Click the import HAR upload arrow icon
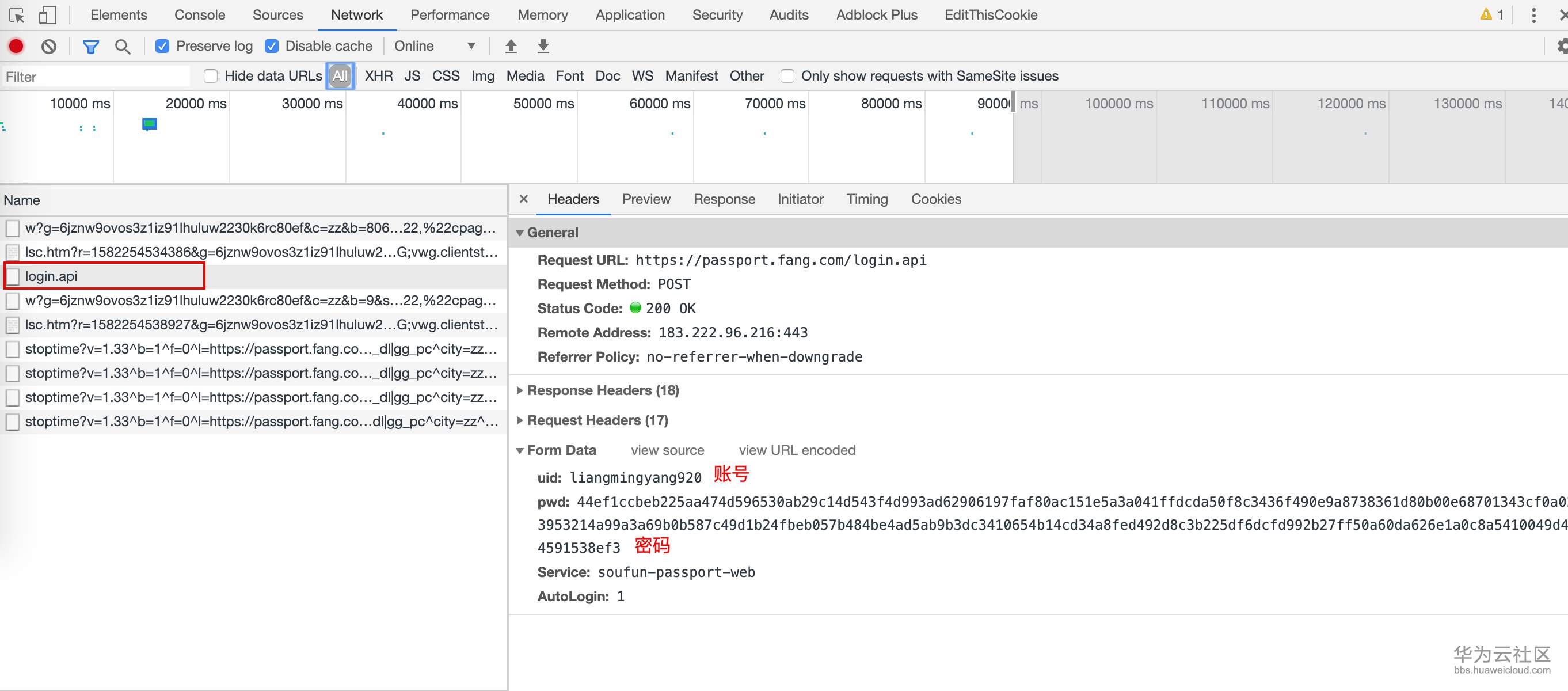The height and width of the screenshot is (691, 1568). 511,46
